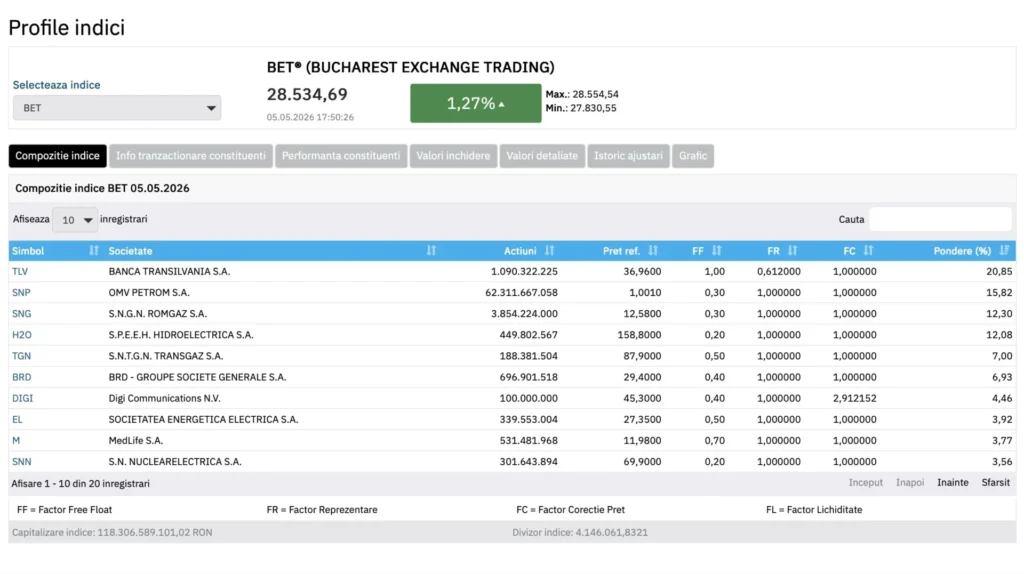The width and height of the screenshot is (1024, 574).
Task: Select the MedLife S.A. cell
Action: click(x=136, y=441)
